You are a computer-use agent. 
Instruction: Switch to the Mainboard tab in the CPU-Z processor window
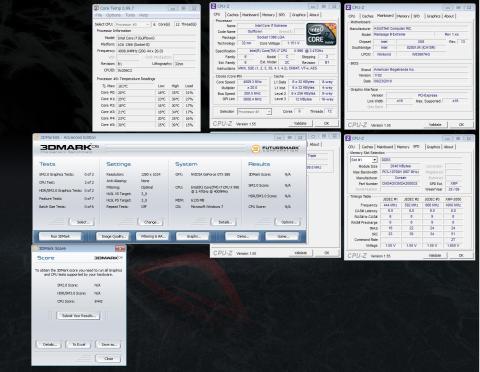[250, 15]
